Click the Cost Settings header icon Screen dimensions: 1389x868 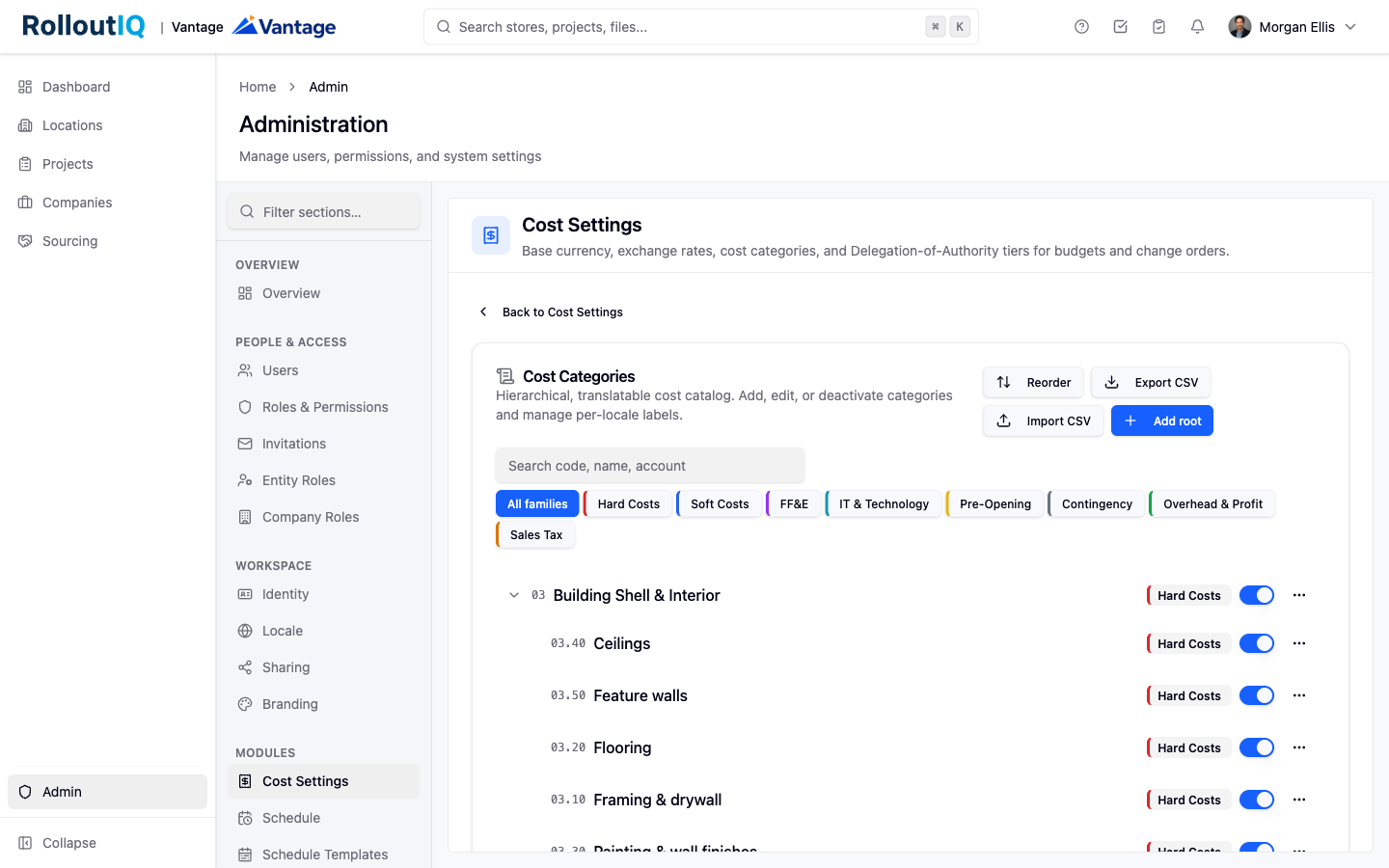coord(491,235)
